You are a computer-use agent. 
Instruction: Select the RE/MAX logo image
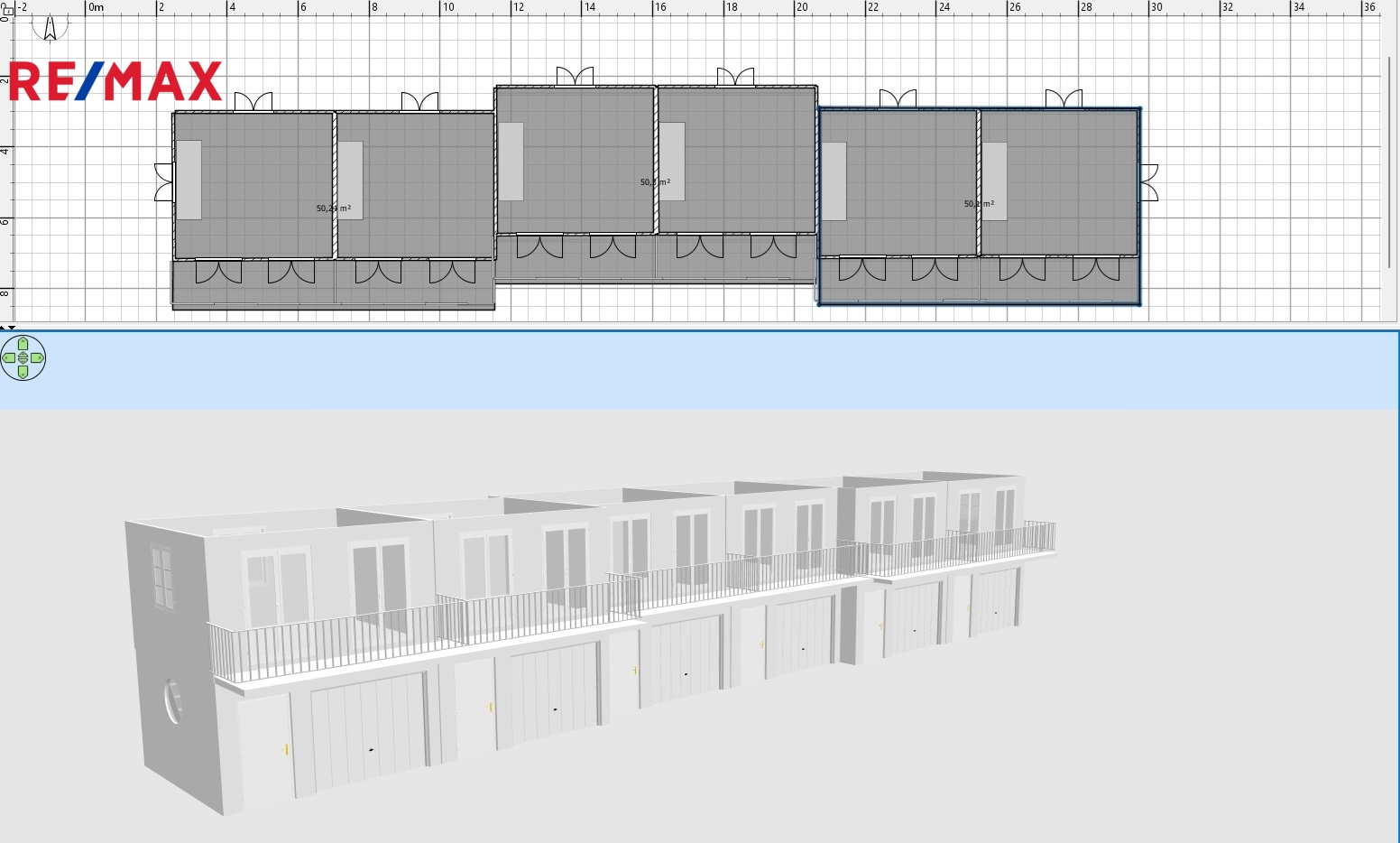pos(115,81)
